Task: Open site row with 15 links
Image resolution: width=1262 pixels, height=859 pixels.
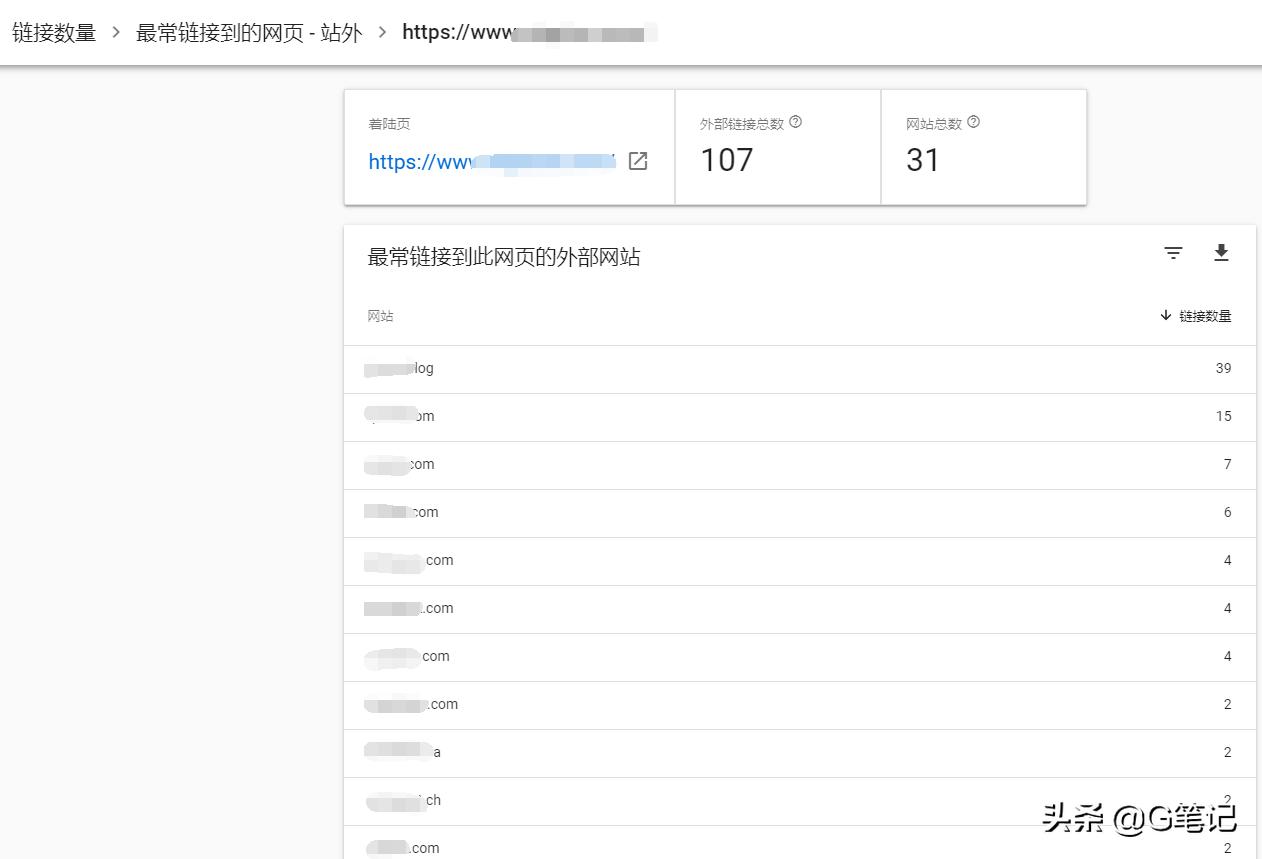Action: pos(800,417)
